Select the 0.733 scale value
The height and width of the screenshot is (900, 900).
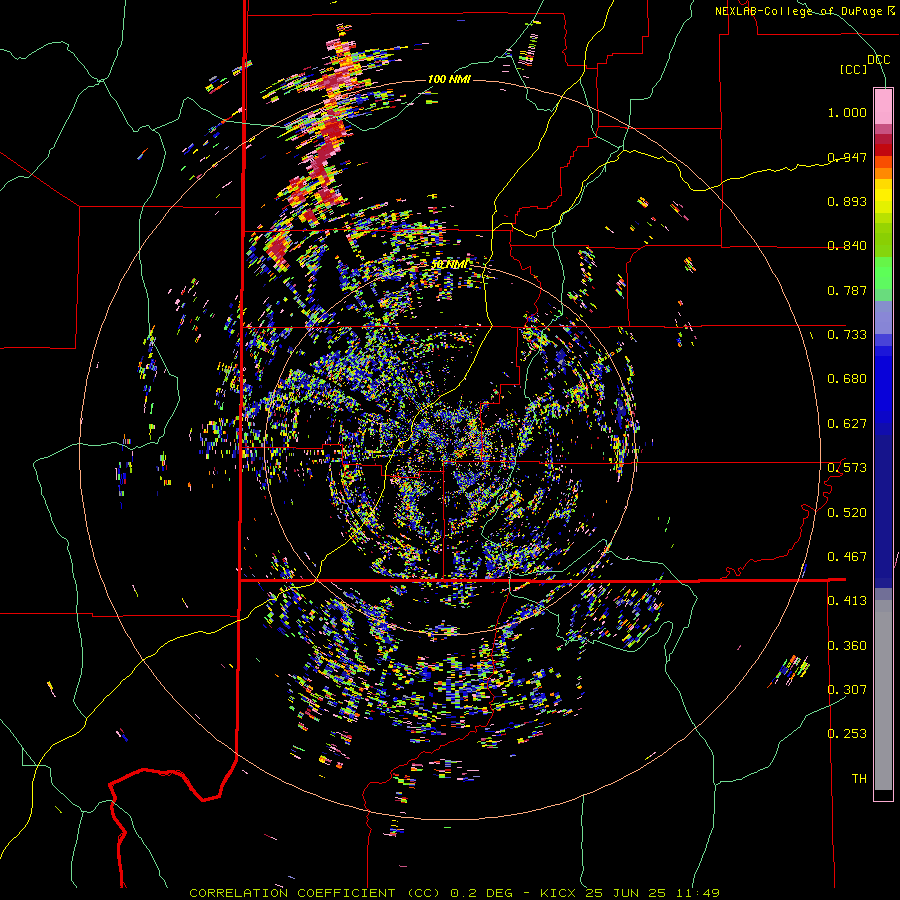847,335
